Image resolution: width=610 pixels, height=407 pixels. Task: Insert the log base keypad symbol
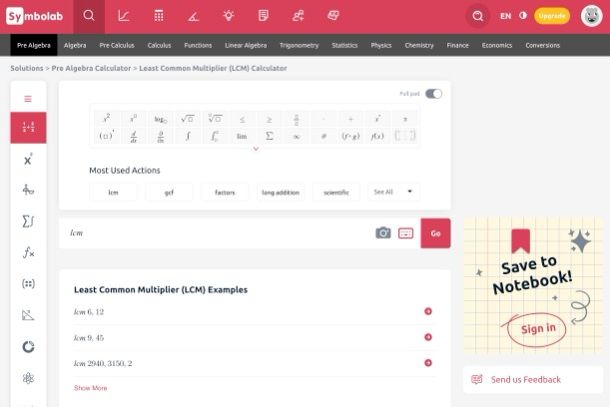coord(161,119)
